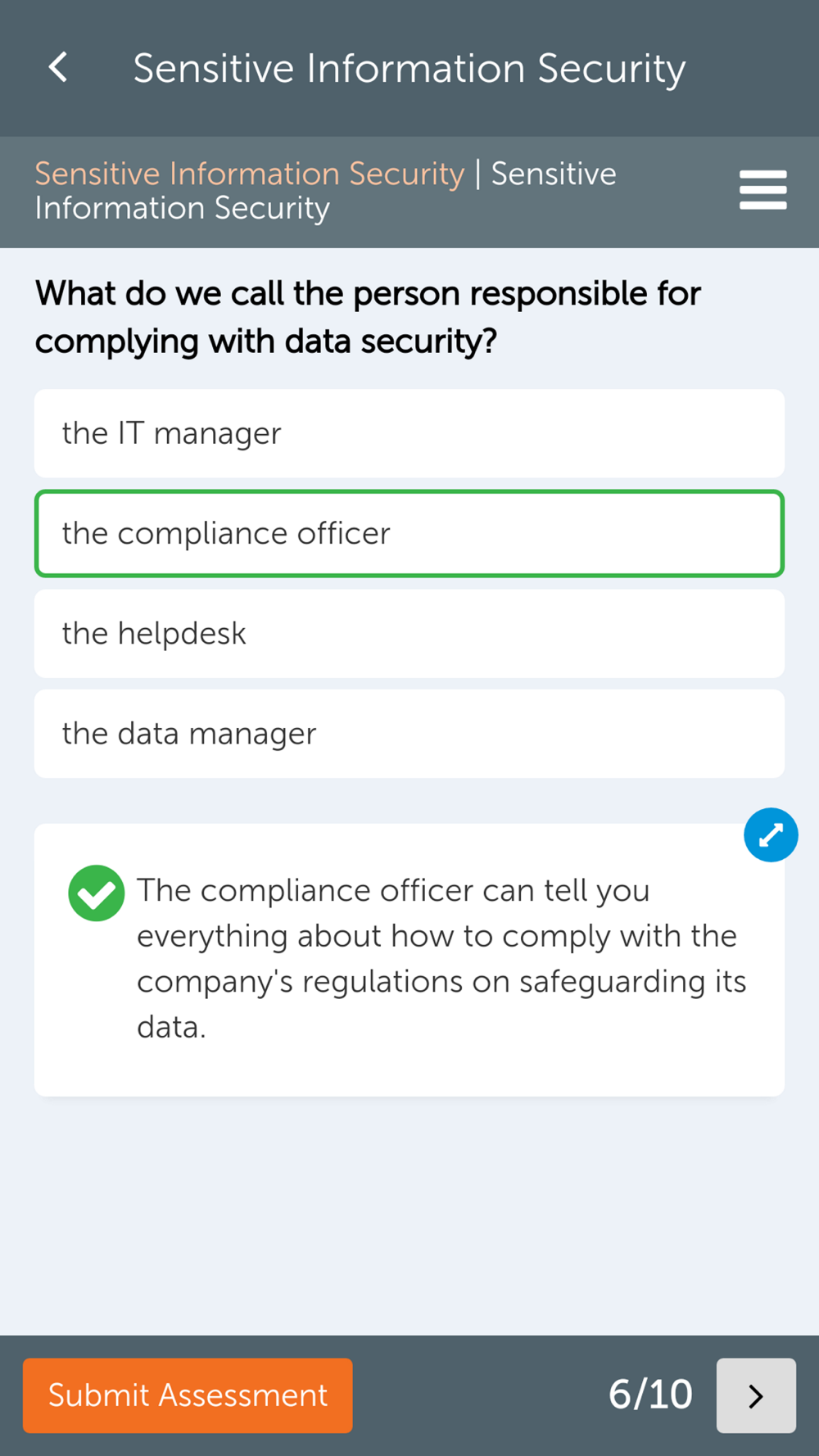Click the blank area below the feedback card

click(409, 1212)
